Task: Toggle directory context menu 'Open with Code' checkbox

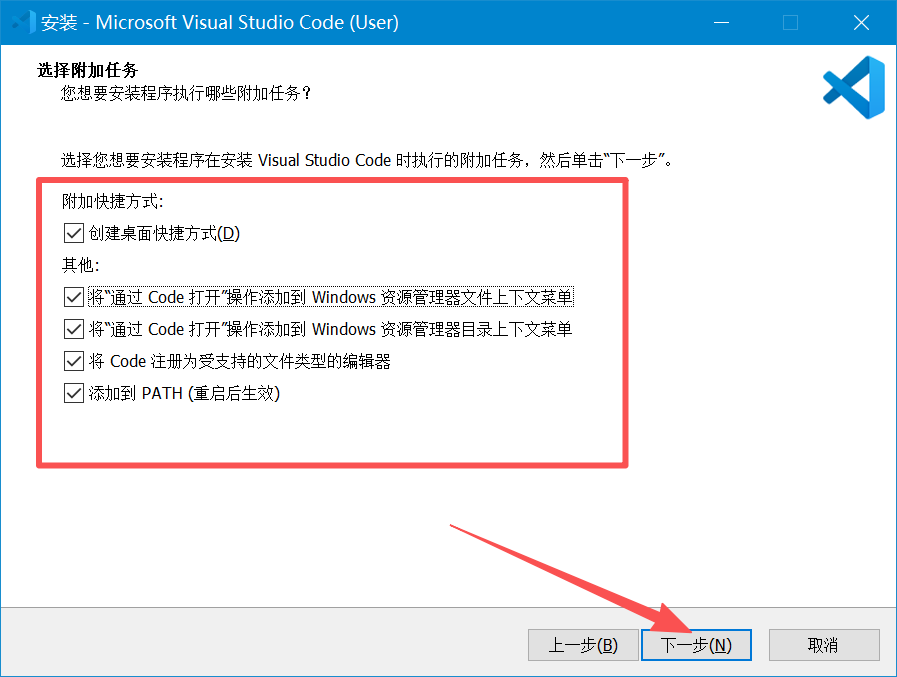Action: coord(74,330)
